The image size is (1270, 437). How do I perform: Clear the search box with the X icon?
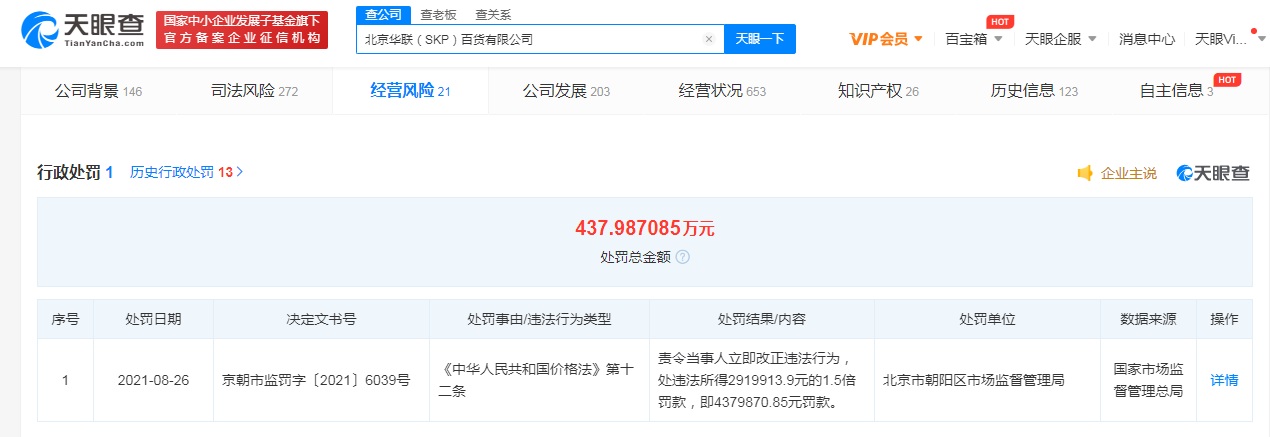709,39
